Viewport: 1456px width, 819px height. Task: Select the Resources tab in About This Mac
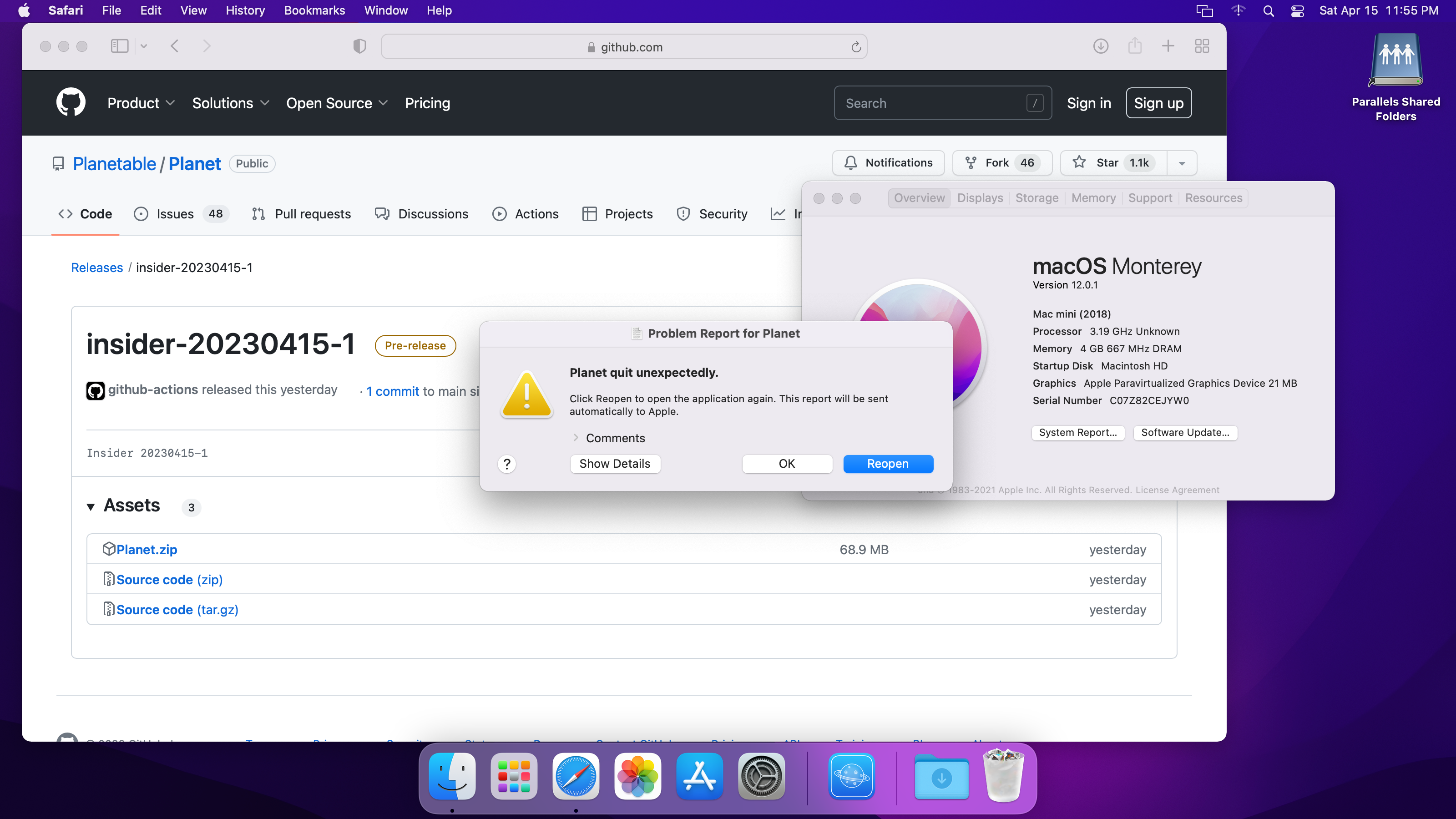[x=1213, y=198]
